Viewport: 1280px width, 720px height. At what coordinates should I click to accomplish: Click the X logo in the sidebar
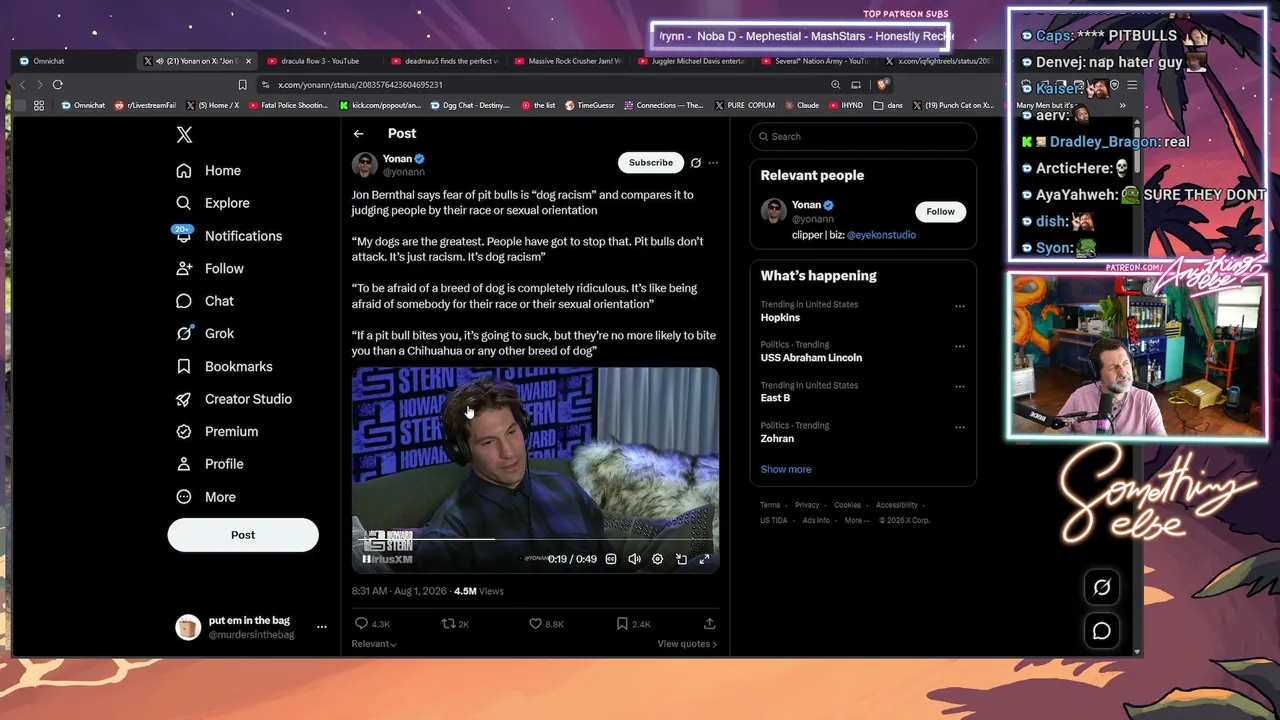pos(184,135)
